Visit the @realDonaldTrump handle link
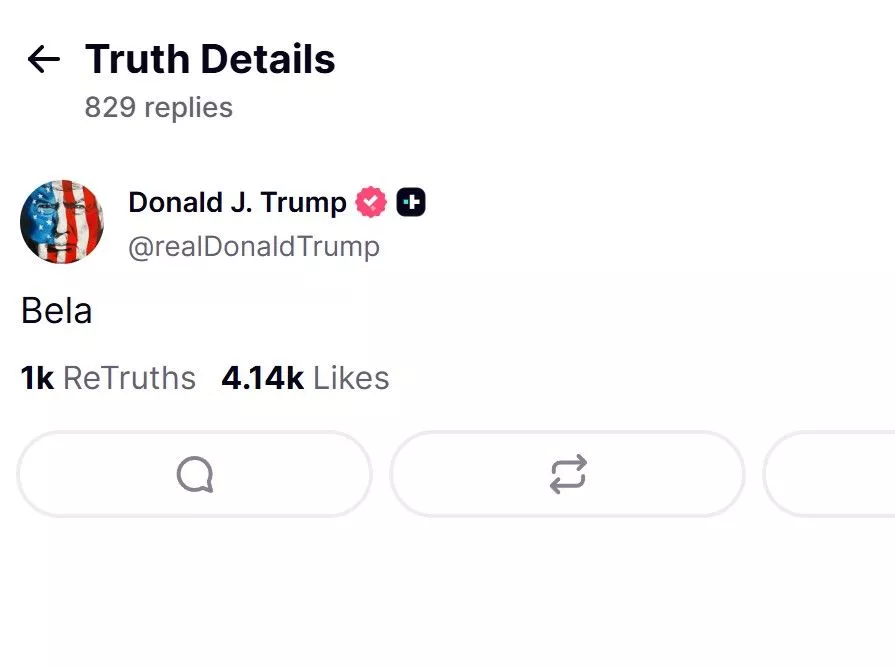This screenshot has height=667, width=895. [254, 246]
